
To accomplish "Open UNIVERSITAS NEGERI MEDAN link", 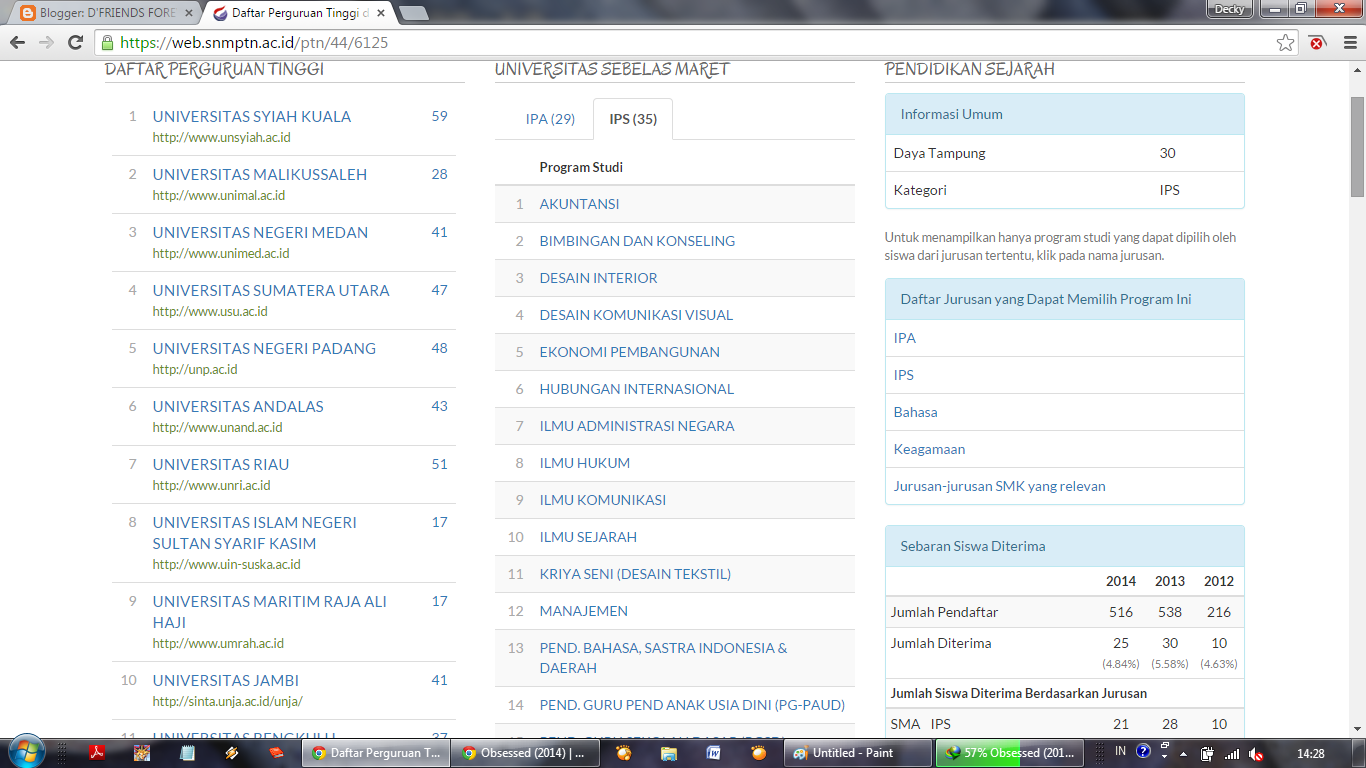I will click(260, 232).
